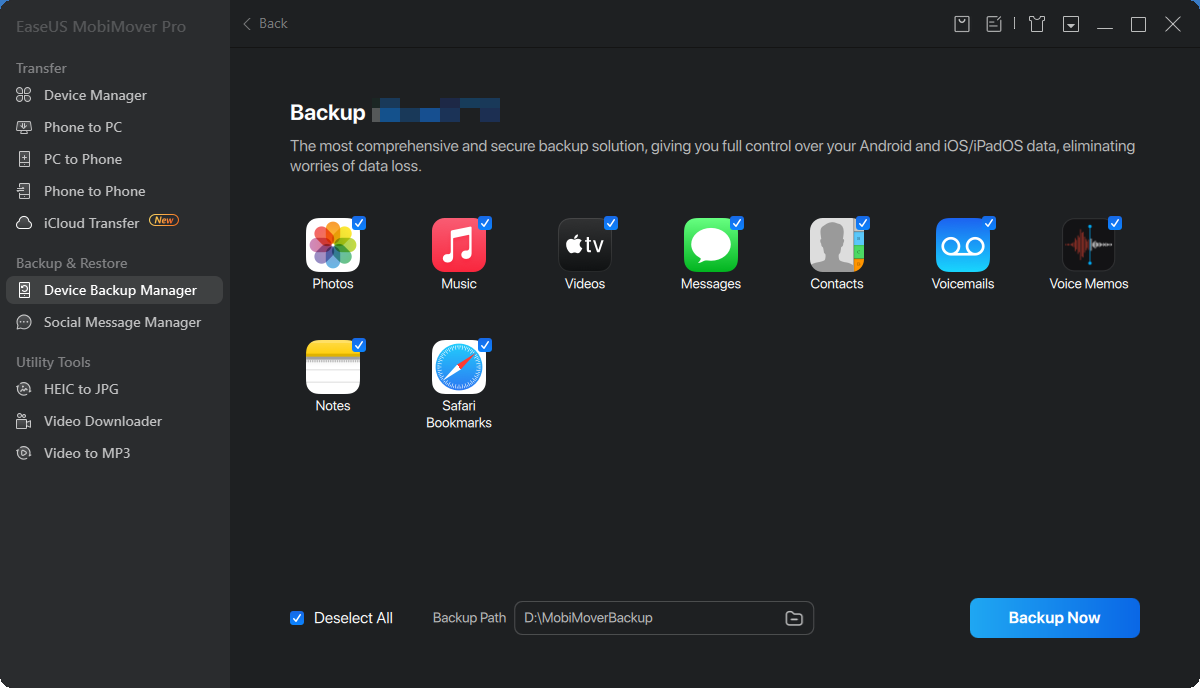This screenshot has width=1200, height=688.
Task: Expand the theme switcher in the title bar
Action: pos(1036,23)
